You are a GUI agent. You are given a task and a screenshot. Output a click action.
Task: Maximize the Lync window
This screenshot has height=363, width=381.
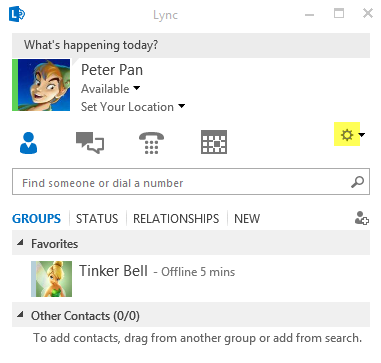coord(339,14)
